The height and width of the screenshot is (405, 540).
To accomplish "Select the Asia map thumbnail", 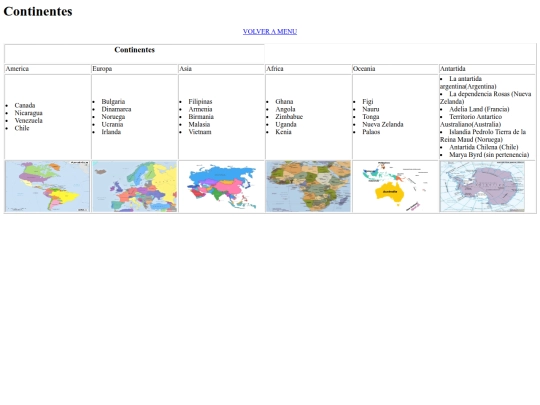I will click(x=221, y=186).
